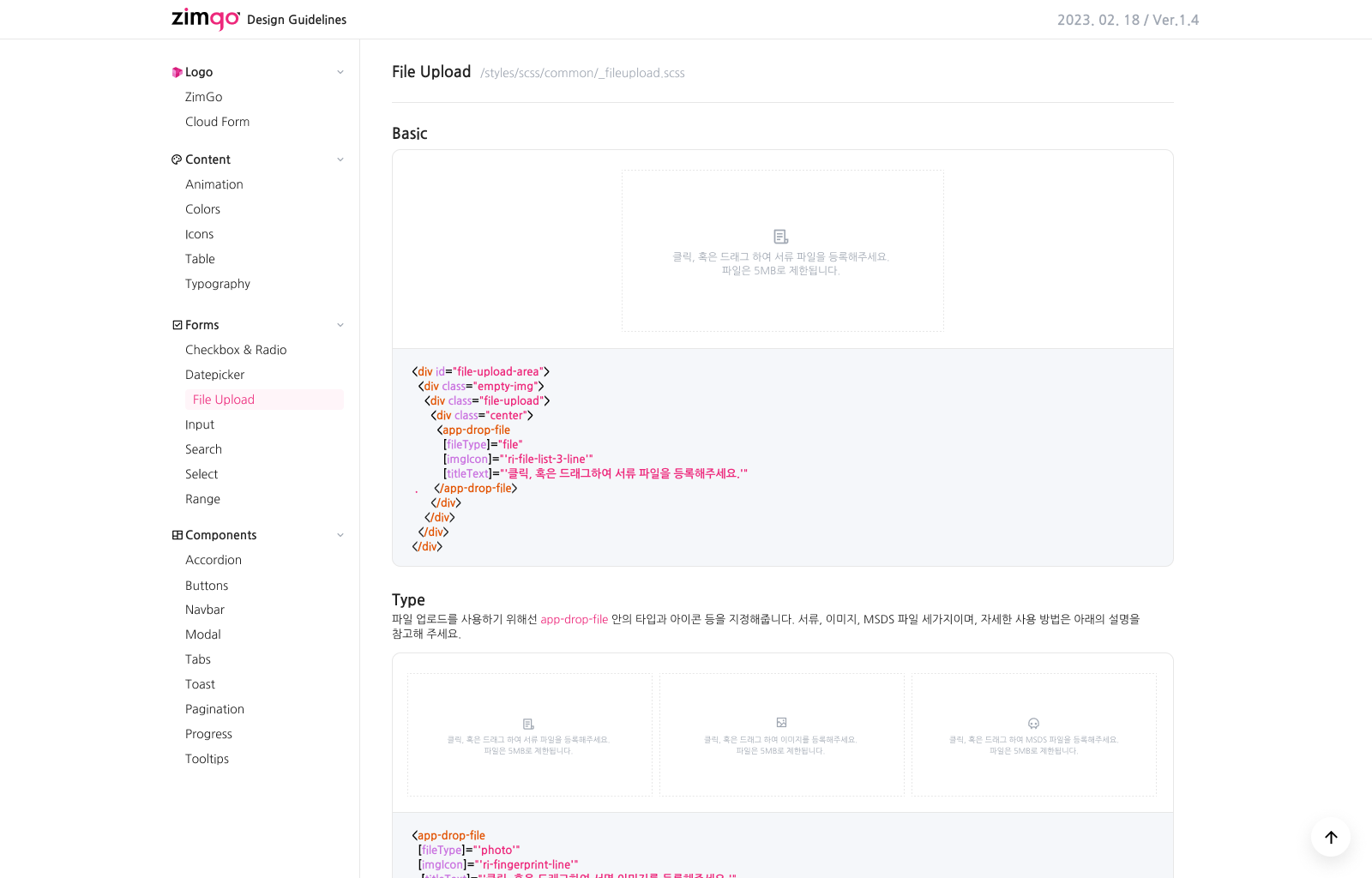Click the document icon in Basic upload area
1372x878 pixels.
tap(780, 237)
